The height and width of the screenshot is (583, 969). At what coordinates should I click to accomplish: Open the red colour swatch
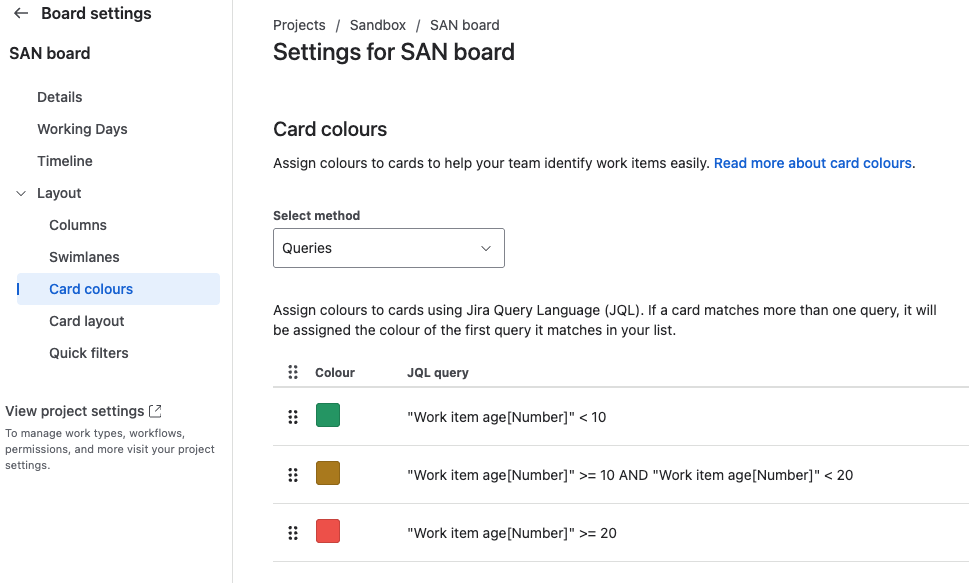(328, 531)
